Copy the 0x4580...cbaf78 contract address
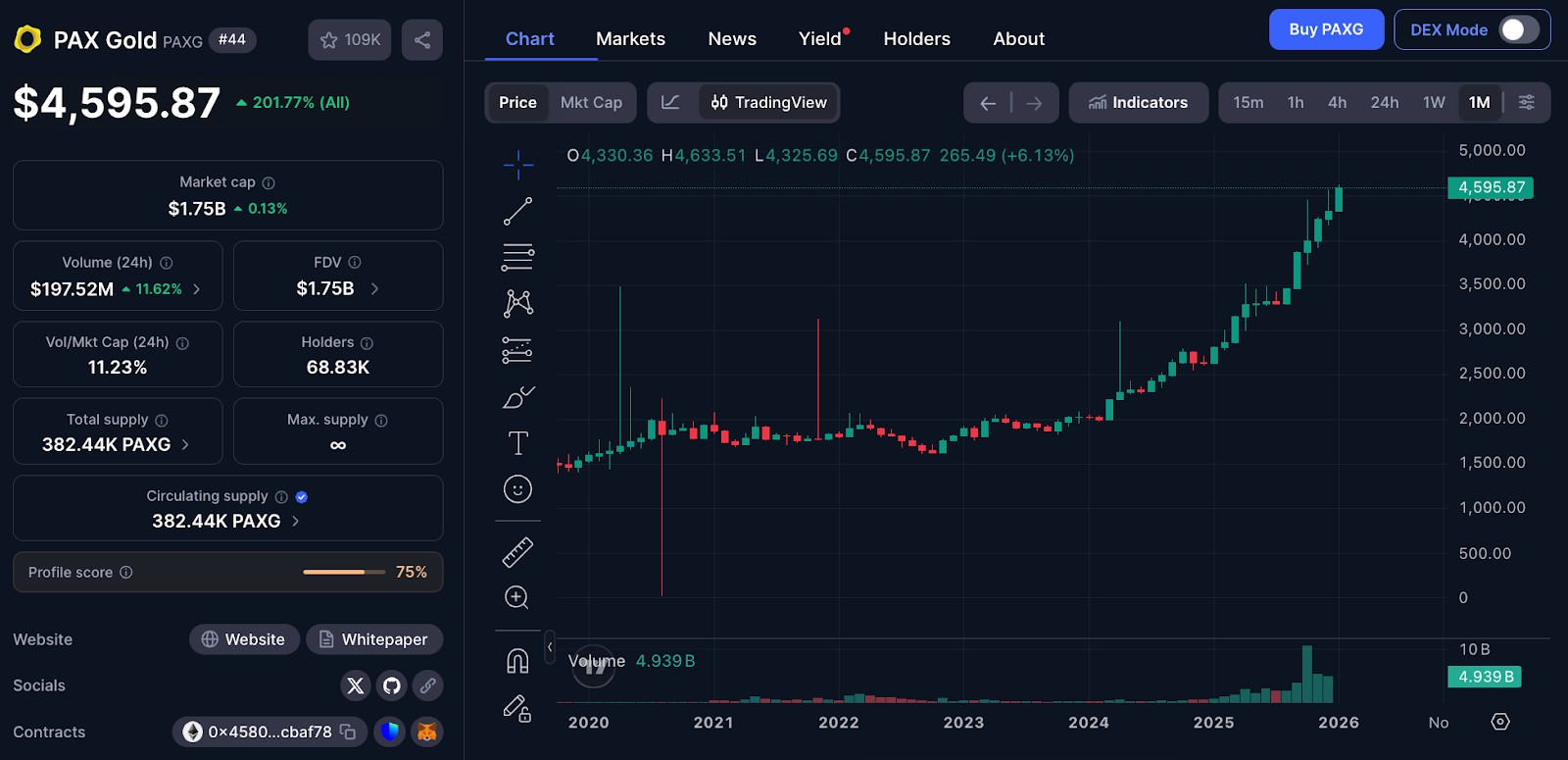Screen dimensions: 1568x760 [348, 732]
